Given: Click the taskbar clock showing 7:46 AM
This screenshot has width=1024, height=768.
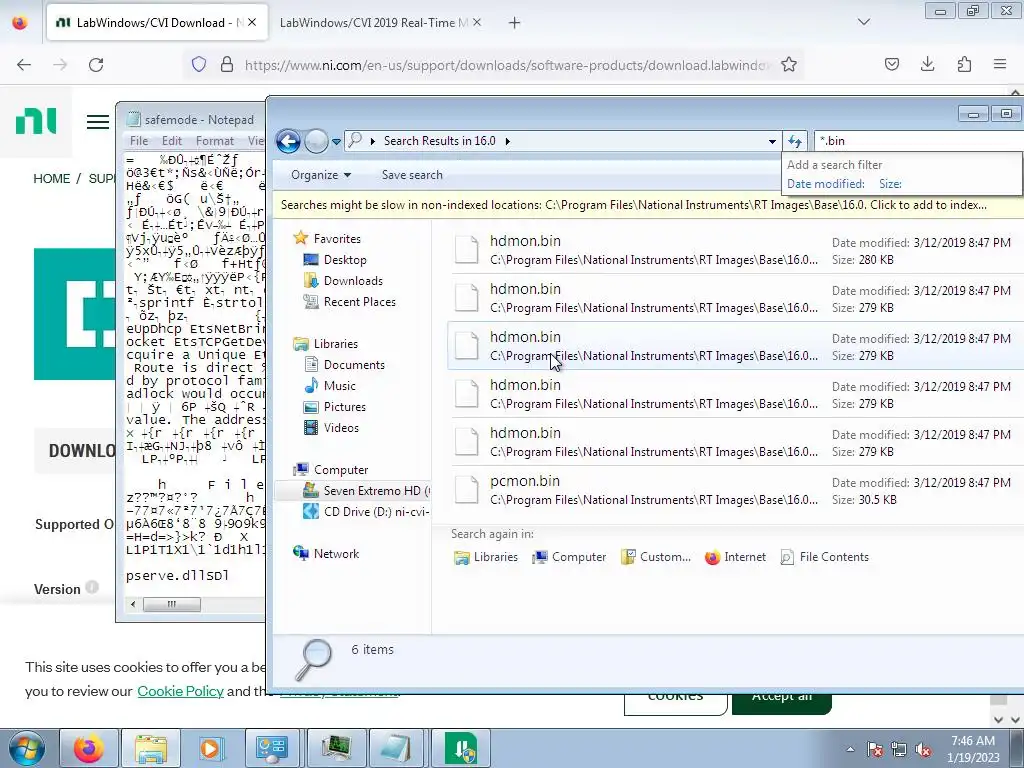Looking at the screenshot, I should click(x=973, y=748).
